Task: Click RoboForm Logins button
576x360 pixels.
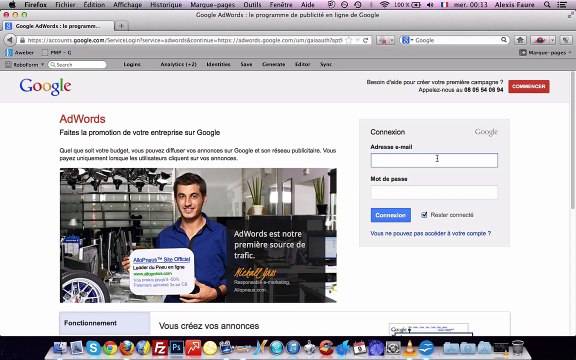Action: point(132,64)
